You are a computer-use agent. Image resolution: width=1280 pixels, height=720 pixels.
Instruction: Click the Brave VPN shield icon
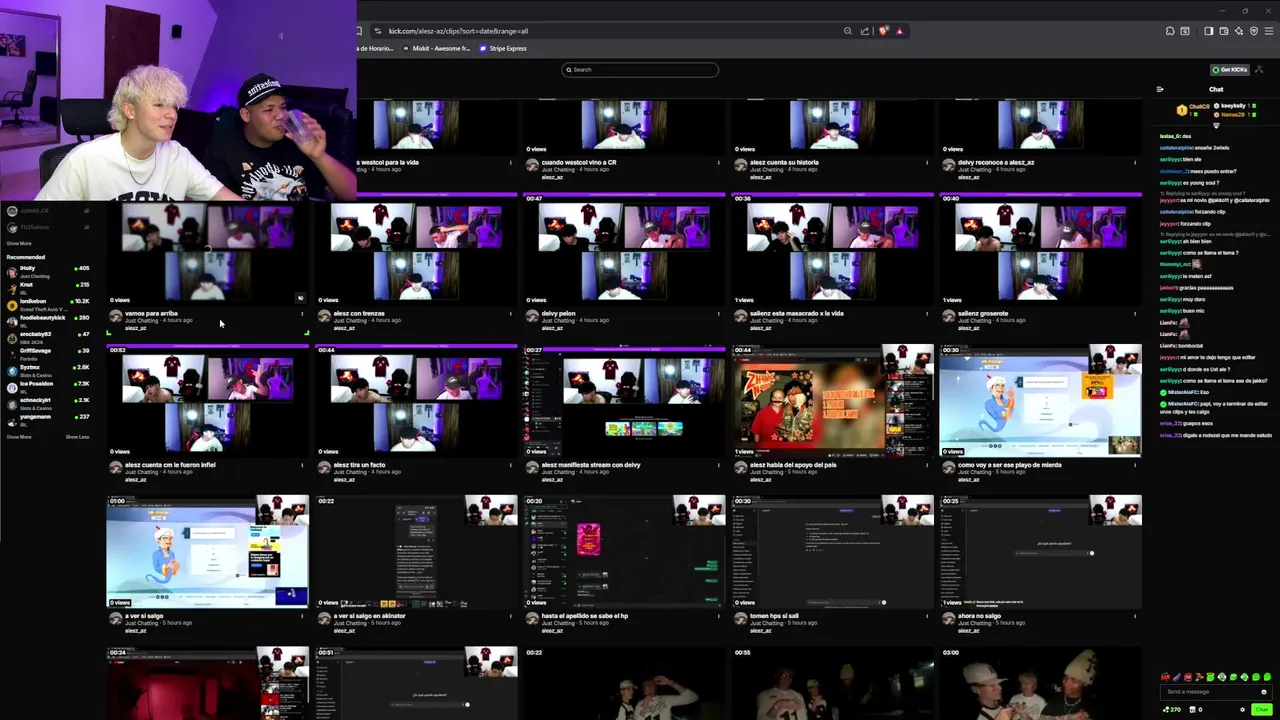[1253, 31]
